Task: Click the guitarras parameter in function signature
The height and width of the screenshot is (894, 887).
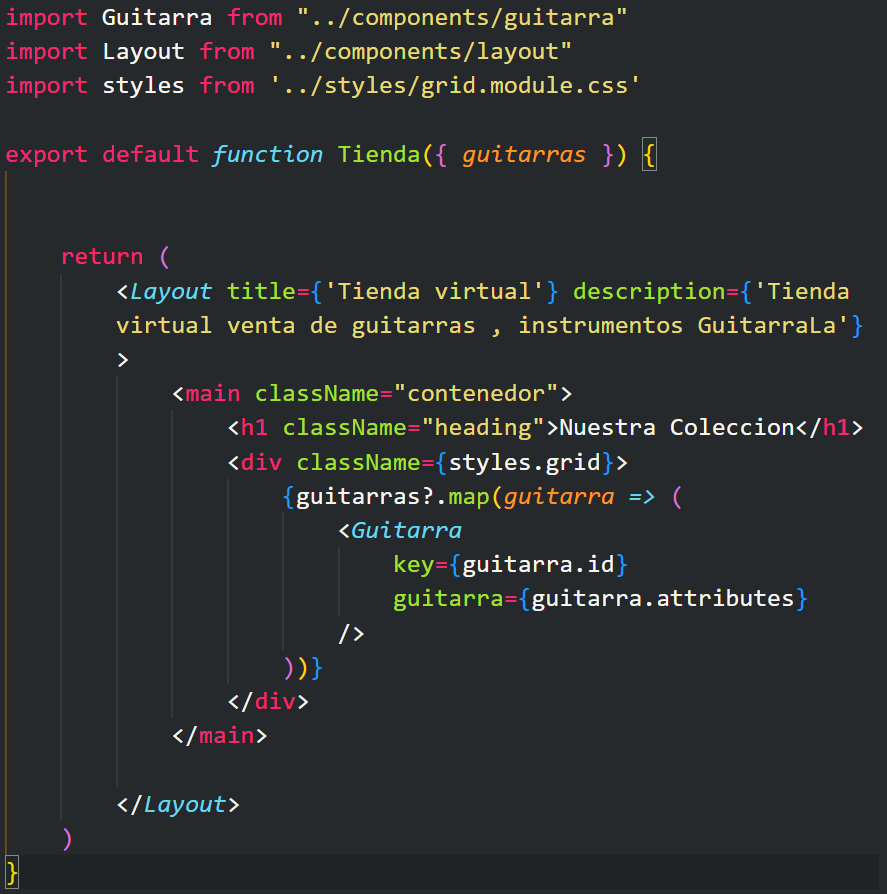Action: pos(523,154)
